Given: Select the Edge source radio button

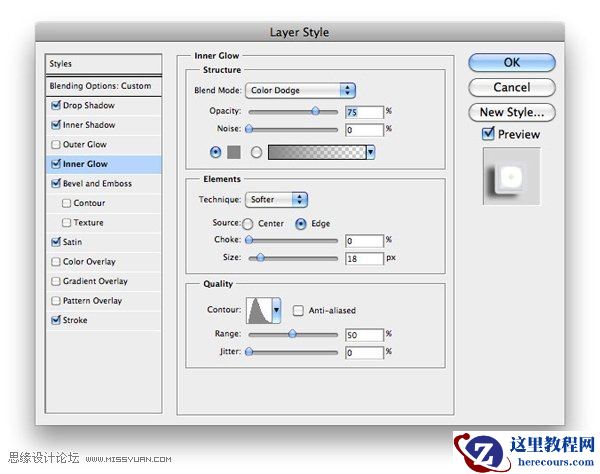Looking at the screenshot, I should click(x=301, y=224).
